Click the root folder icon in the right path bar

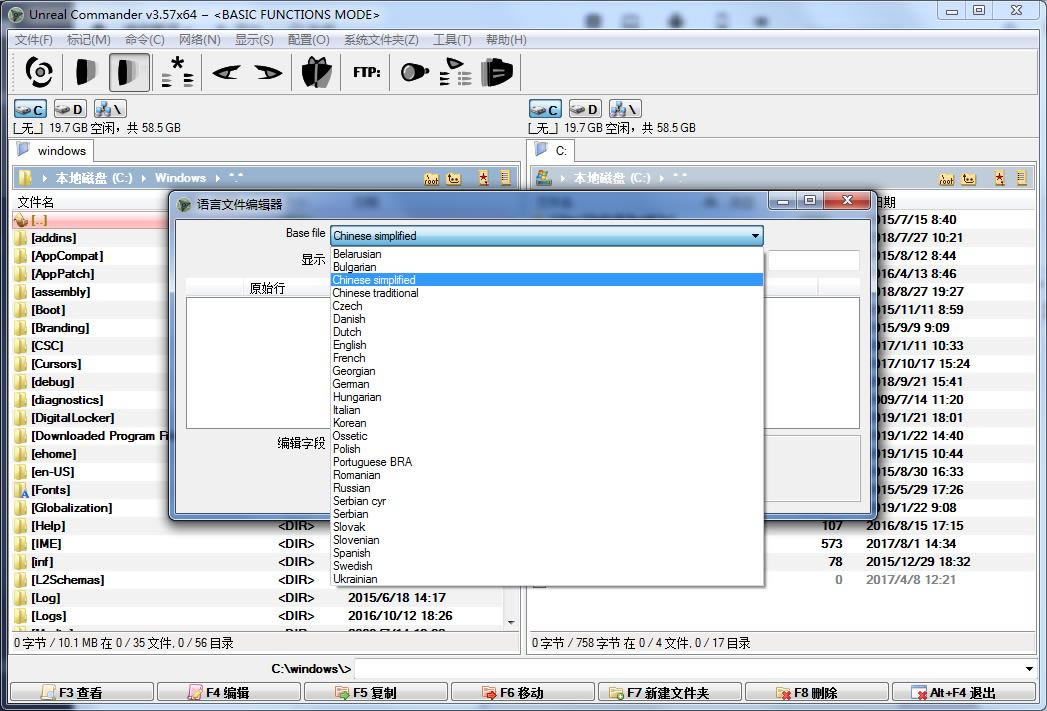click(x=947, y=178)
